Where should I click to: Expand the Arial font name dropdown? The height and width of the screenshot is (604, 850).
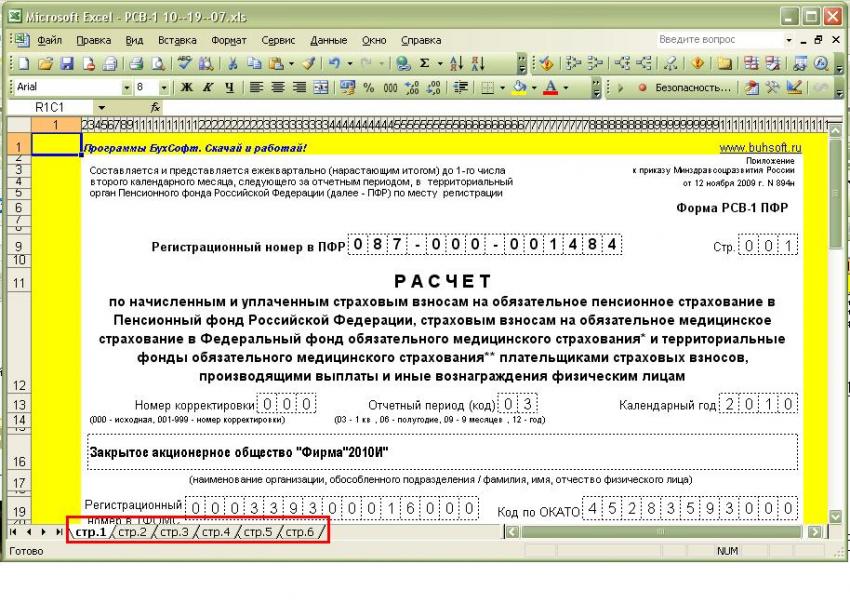click(125, 87)
